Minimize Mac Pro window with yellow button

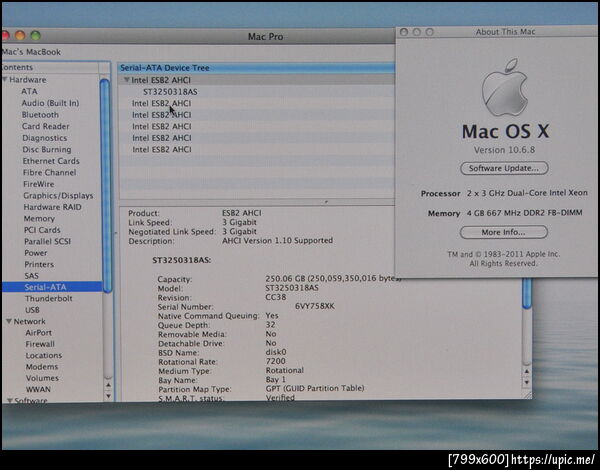(20, 36)
